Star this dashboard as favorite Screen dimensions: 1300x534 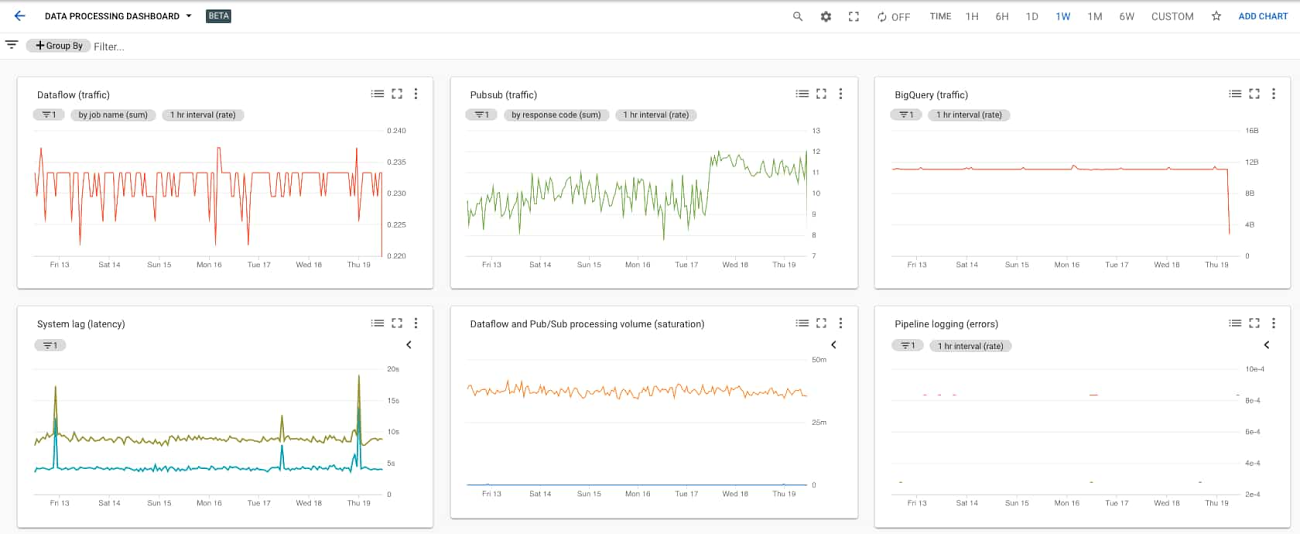(1216, 16)
